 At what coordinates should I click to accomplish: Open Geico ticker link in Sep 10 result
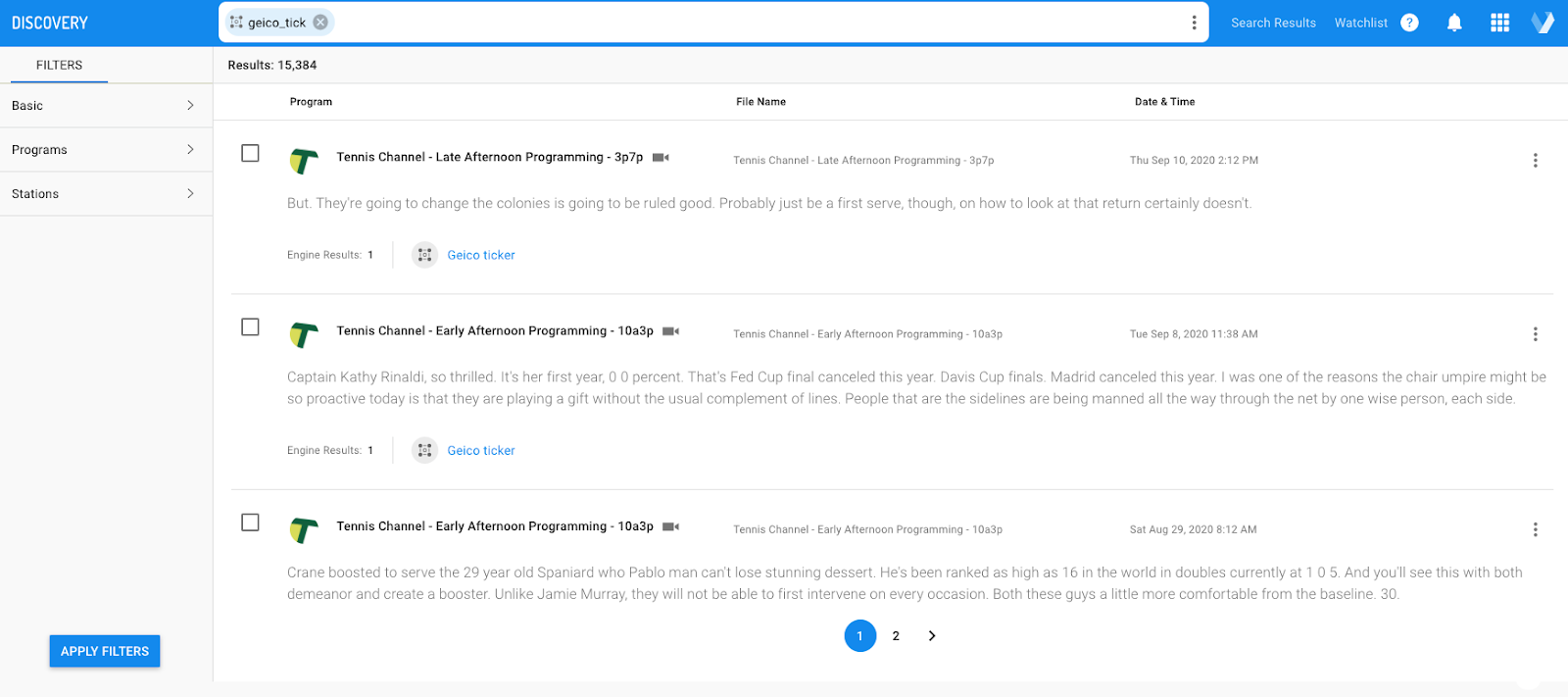pos(481,255)
